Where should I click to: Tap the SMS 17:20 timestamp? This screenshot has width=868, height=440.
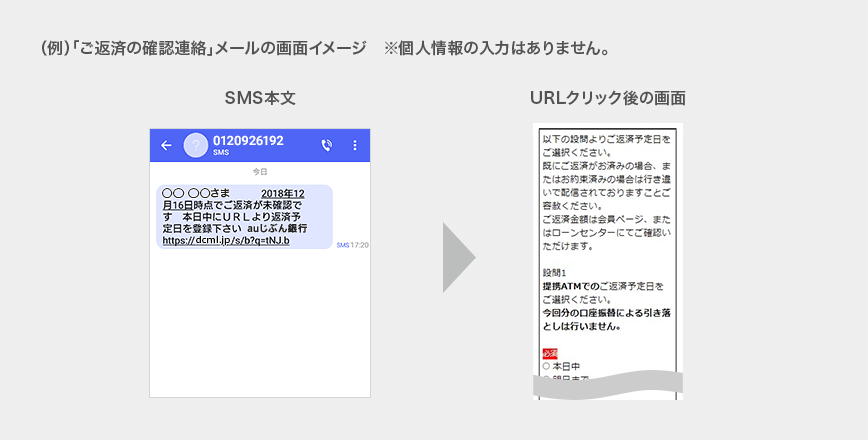tap(353, 245)
